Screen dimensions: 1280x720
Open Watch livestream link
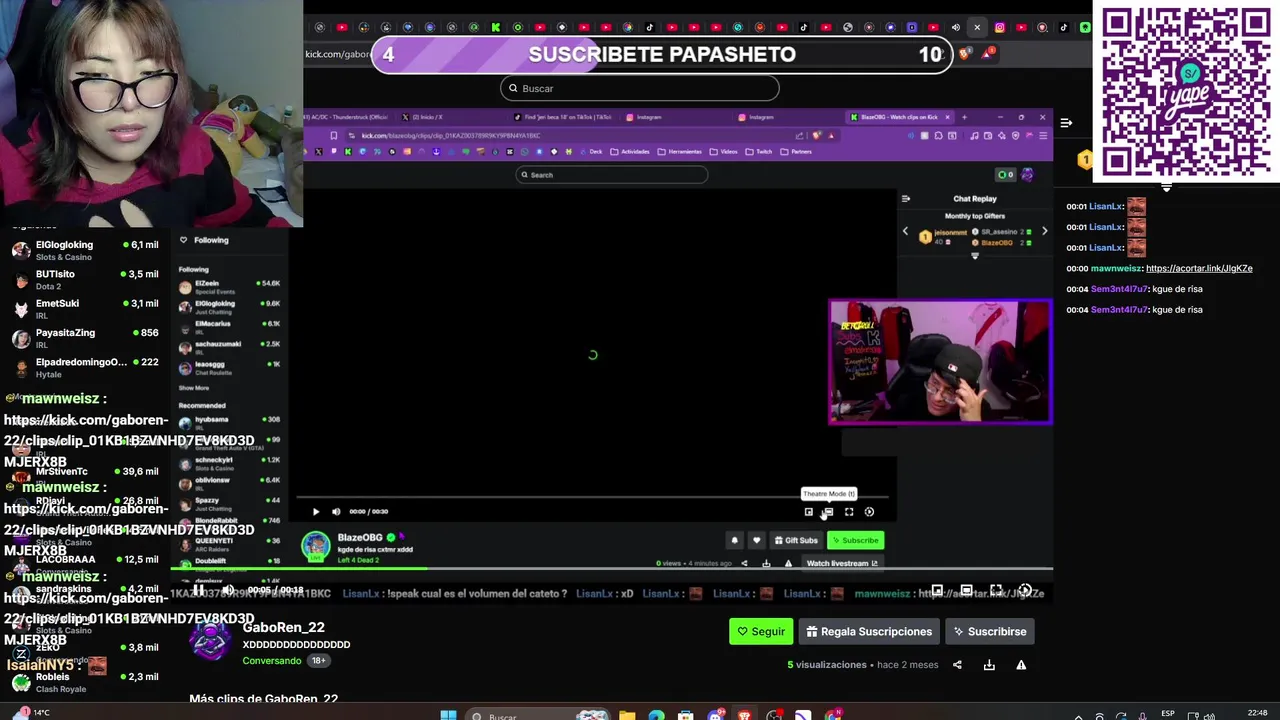[842, 563]
